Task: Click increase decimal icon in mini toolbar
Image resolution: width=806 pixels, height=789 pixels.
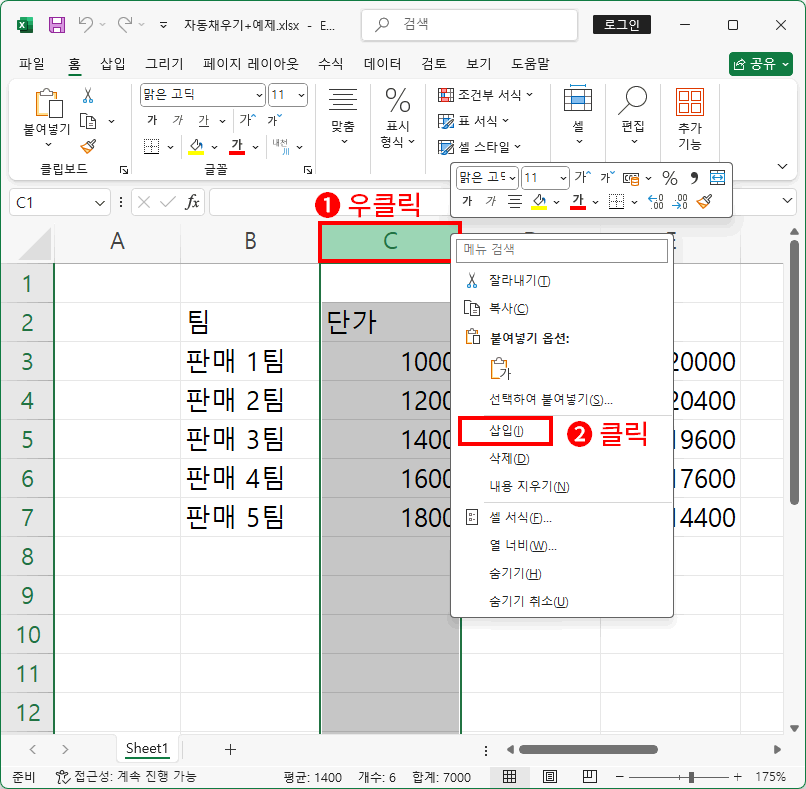Action: point(656,201)
